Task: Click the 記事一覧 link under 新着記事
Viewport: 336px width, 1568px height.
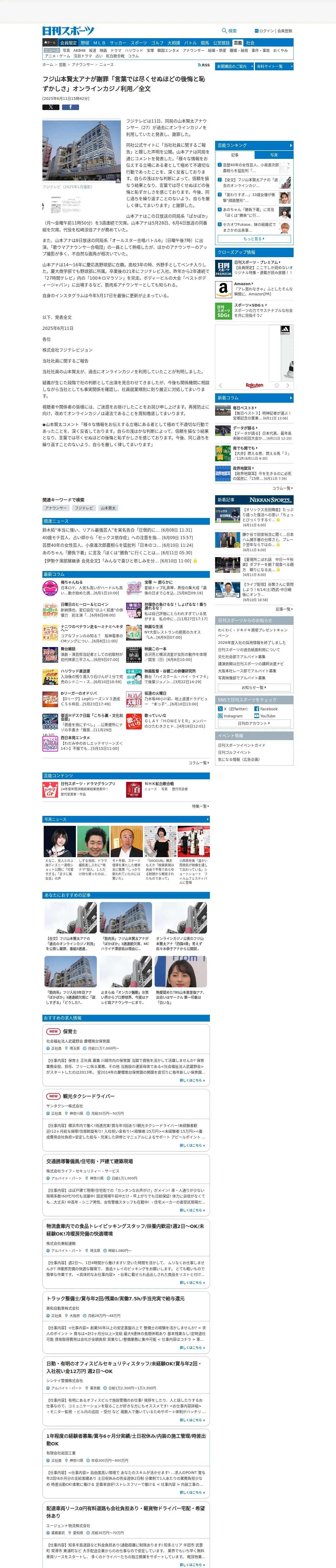Action: pos(284,609)
